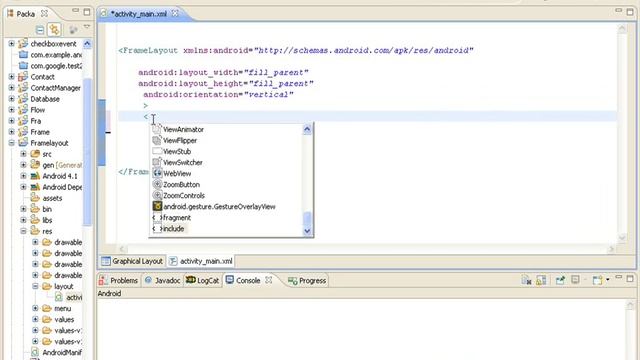This screenshot has width=640, height=360.
Task: Select the *activity_main.xml editor tab
Action: (x=139, y=14)
